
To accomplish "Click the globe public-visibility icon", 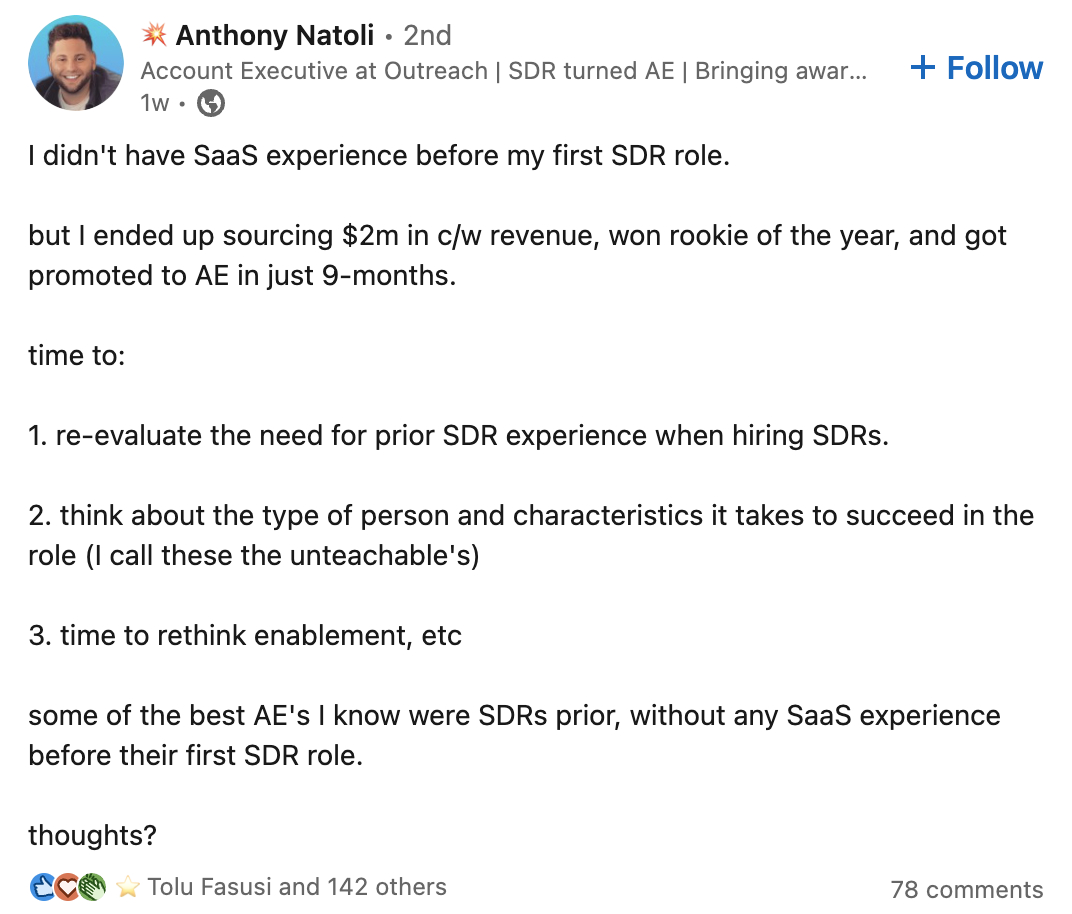I will click(x=210, y=103).
